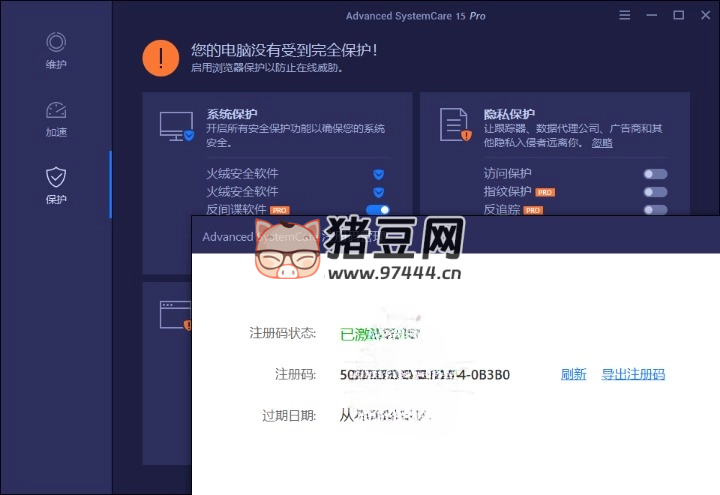
Task: Click the 隐私保护 document icon
Action: [x=454, y=125]
